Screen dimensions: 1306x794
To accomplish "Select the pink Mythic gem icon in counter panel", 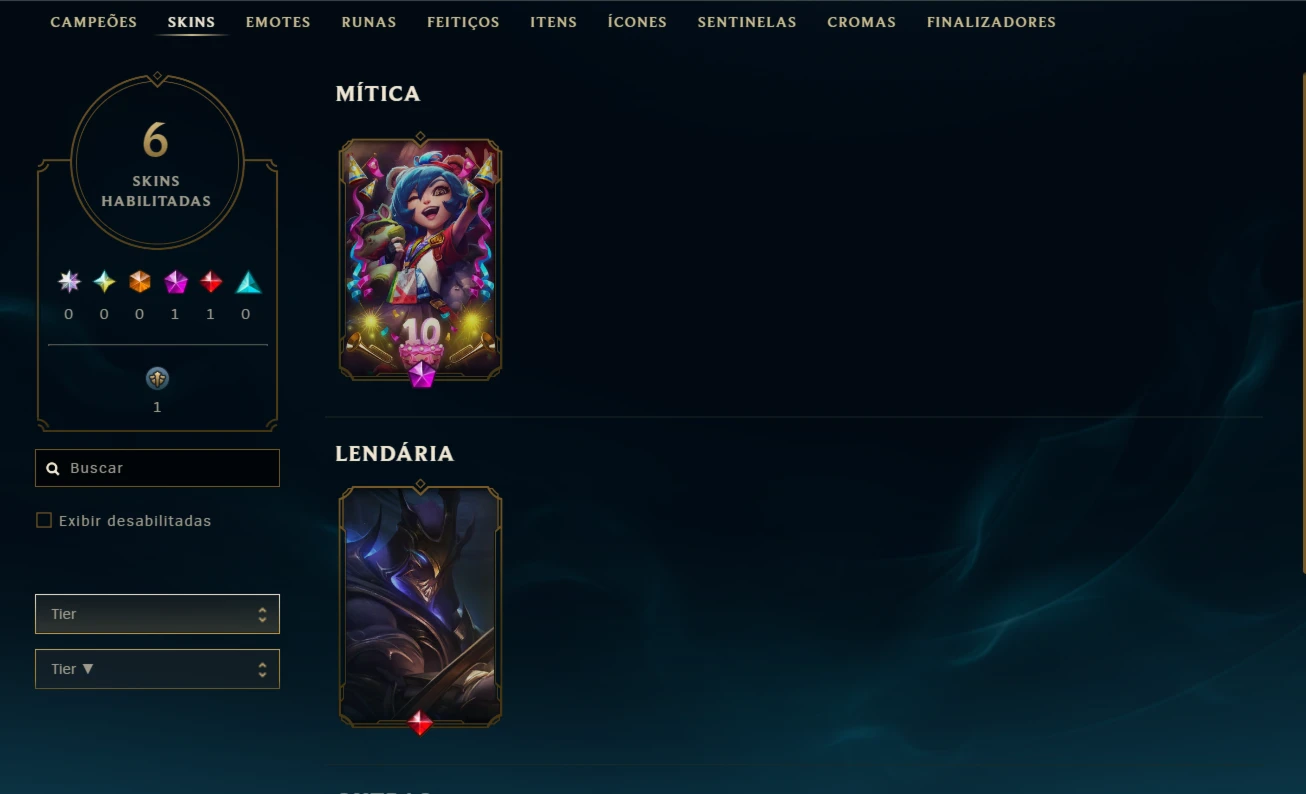I will [x=176, y=282].
